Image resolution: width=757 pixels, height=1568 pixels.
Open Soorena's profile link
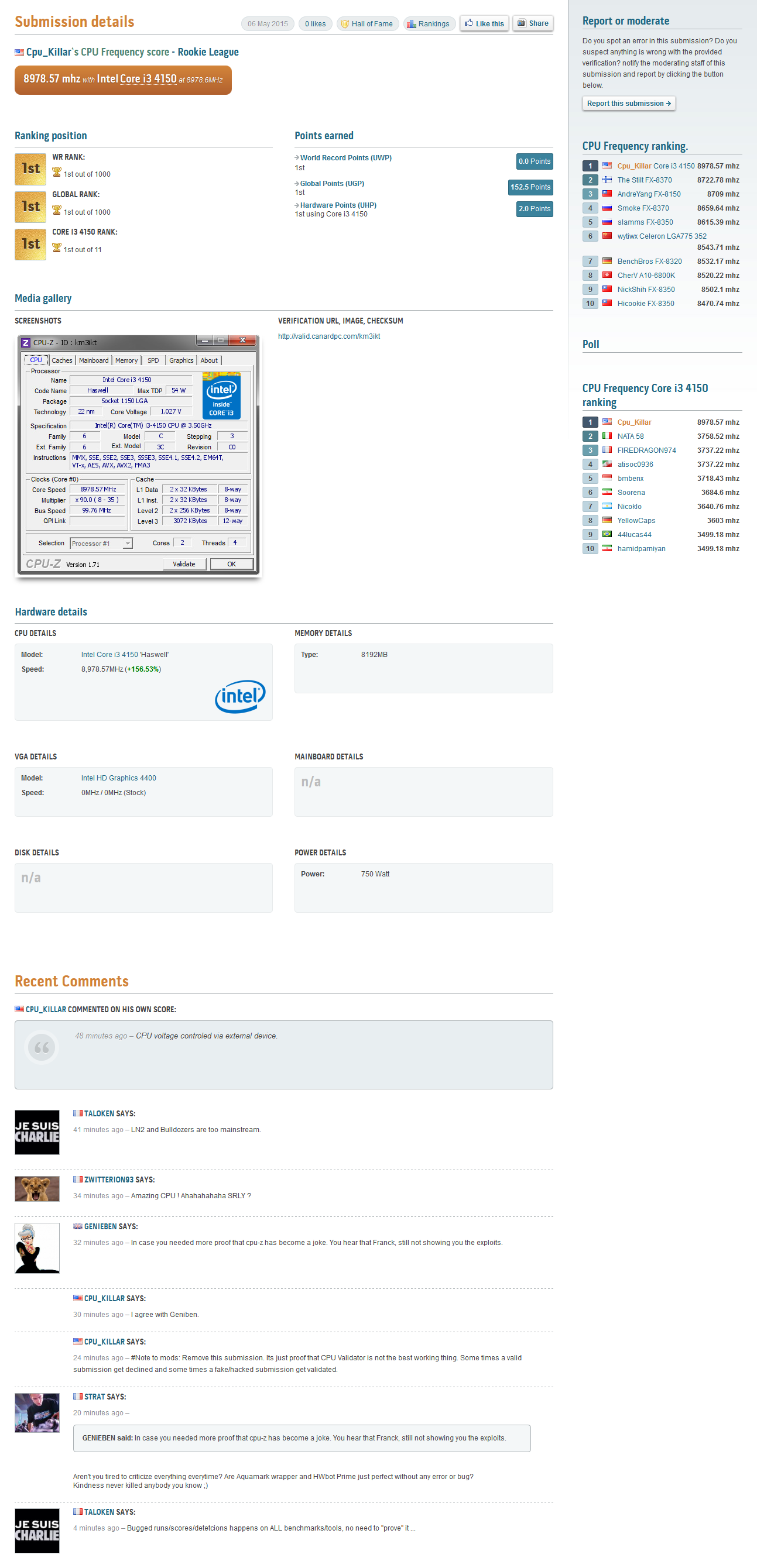pyautogui.click(x=631, y=493)
